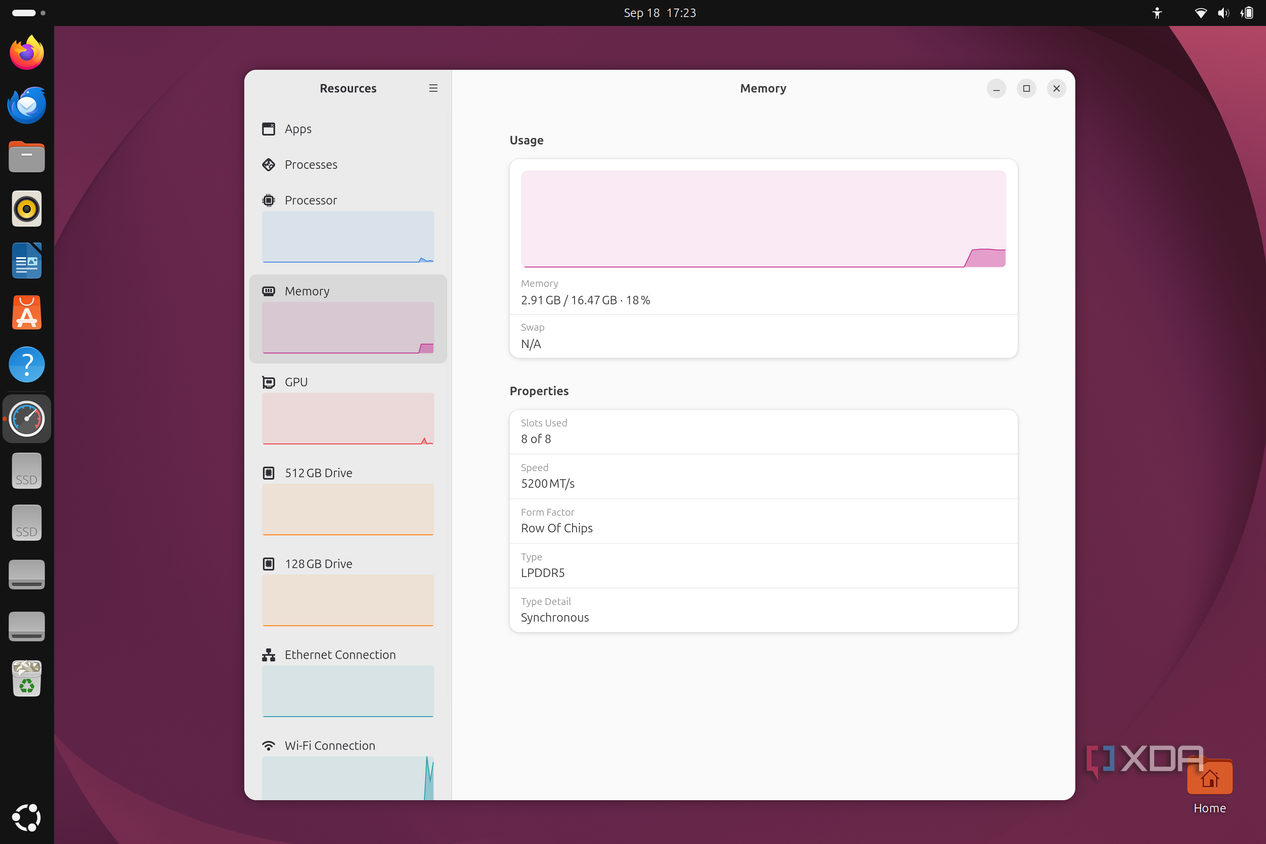This screenshot has width=1266, height=844.
Task: Click the 512 GB Drive disk icon
Action: click(x=268, y=473)
